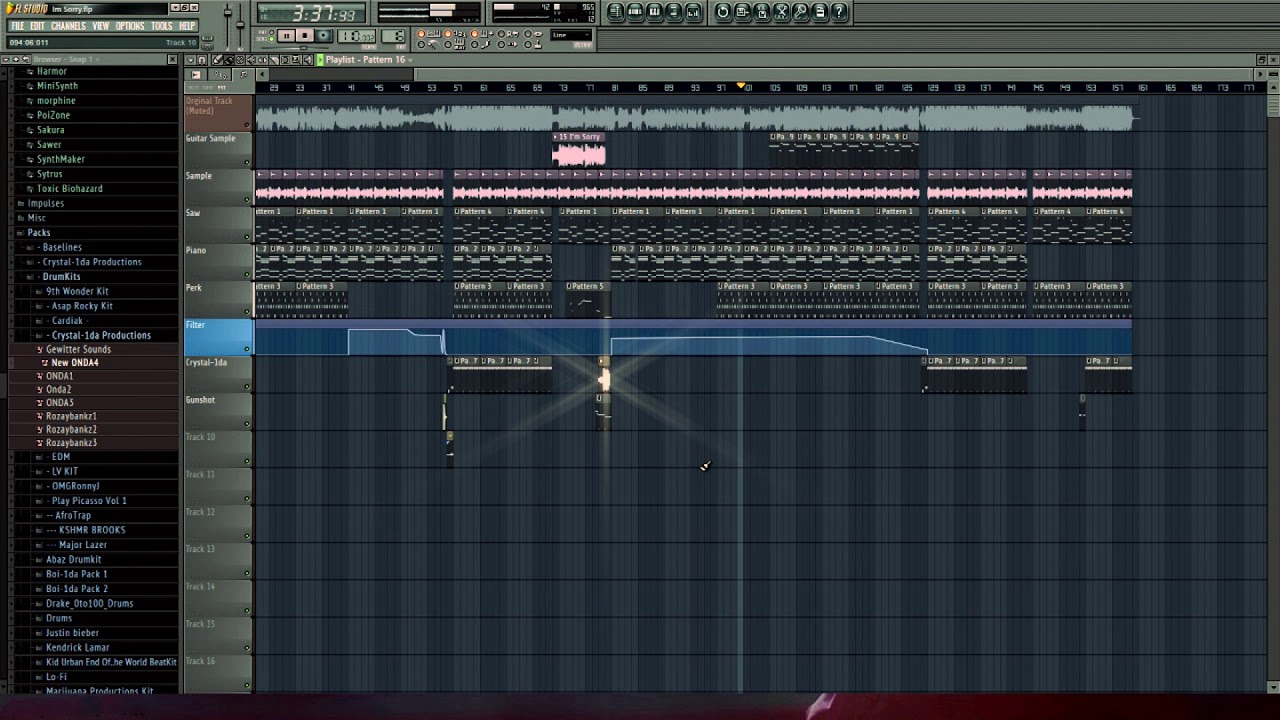This screenshot has width=1280, height=720.
Task: Switch transport to Pattern mode radio
Action: (x=271, y=32)
